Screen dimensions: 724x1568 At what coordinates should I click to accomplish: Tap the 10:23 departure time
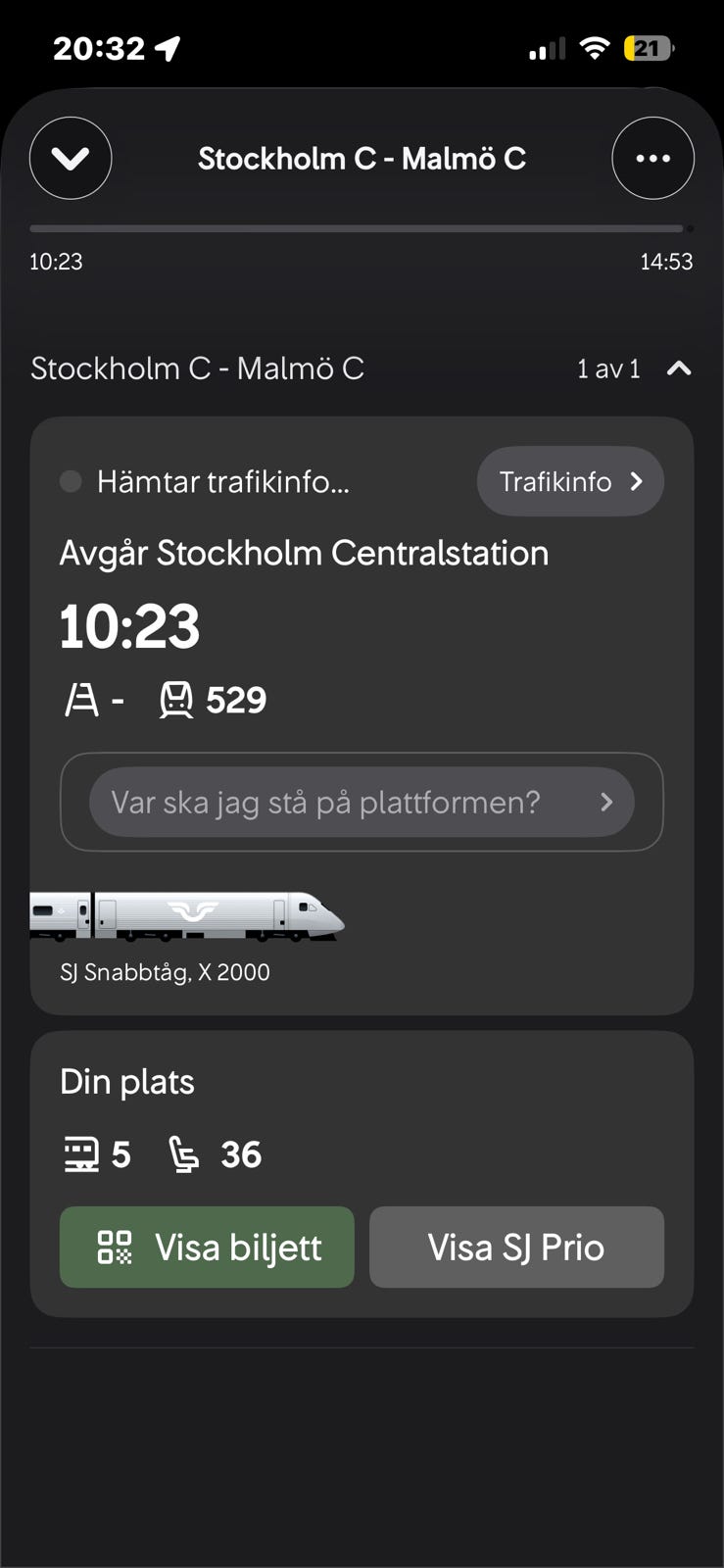[x=129, y=626]
